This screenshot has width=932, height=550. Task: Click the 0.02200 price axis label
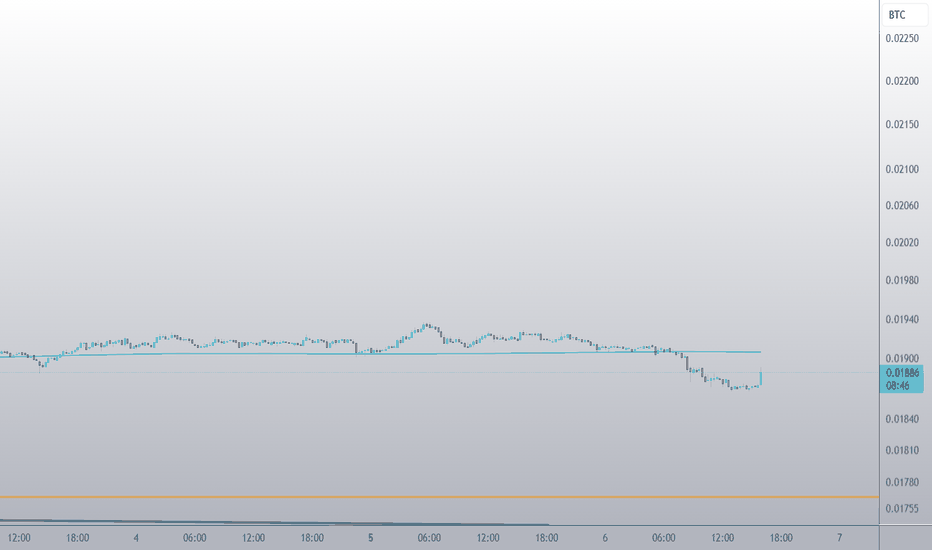point(902,81)
